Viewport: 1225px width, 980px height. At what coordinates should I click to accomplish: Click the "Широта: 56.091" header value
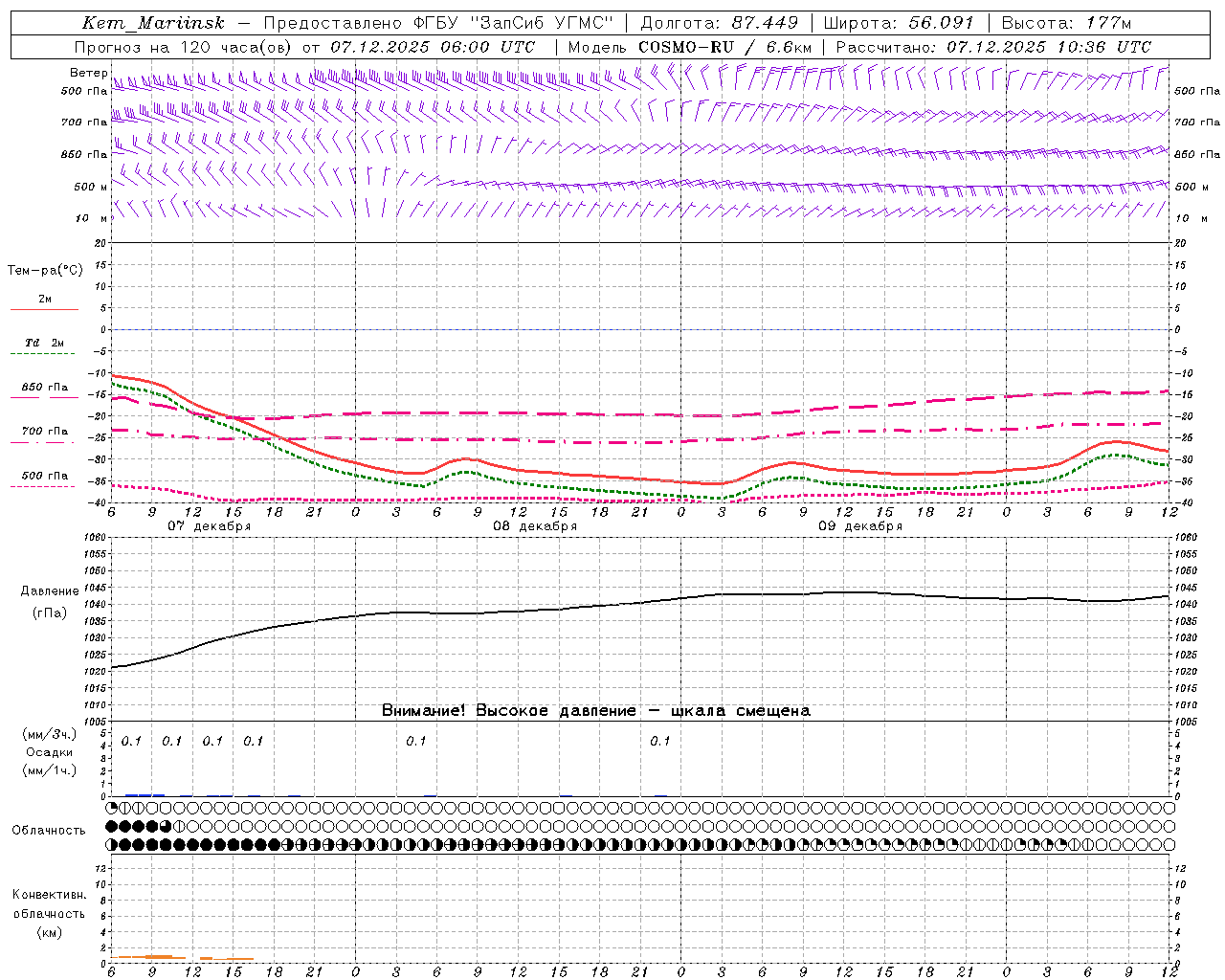[899, 23]
